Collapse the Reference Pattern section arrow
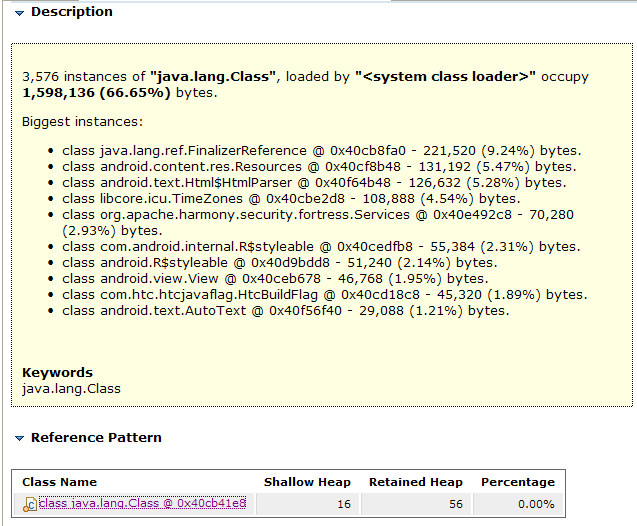Image resolution: width=637 pixels, height=526 pixels. coord(19,438)
